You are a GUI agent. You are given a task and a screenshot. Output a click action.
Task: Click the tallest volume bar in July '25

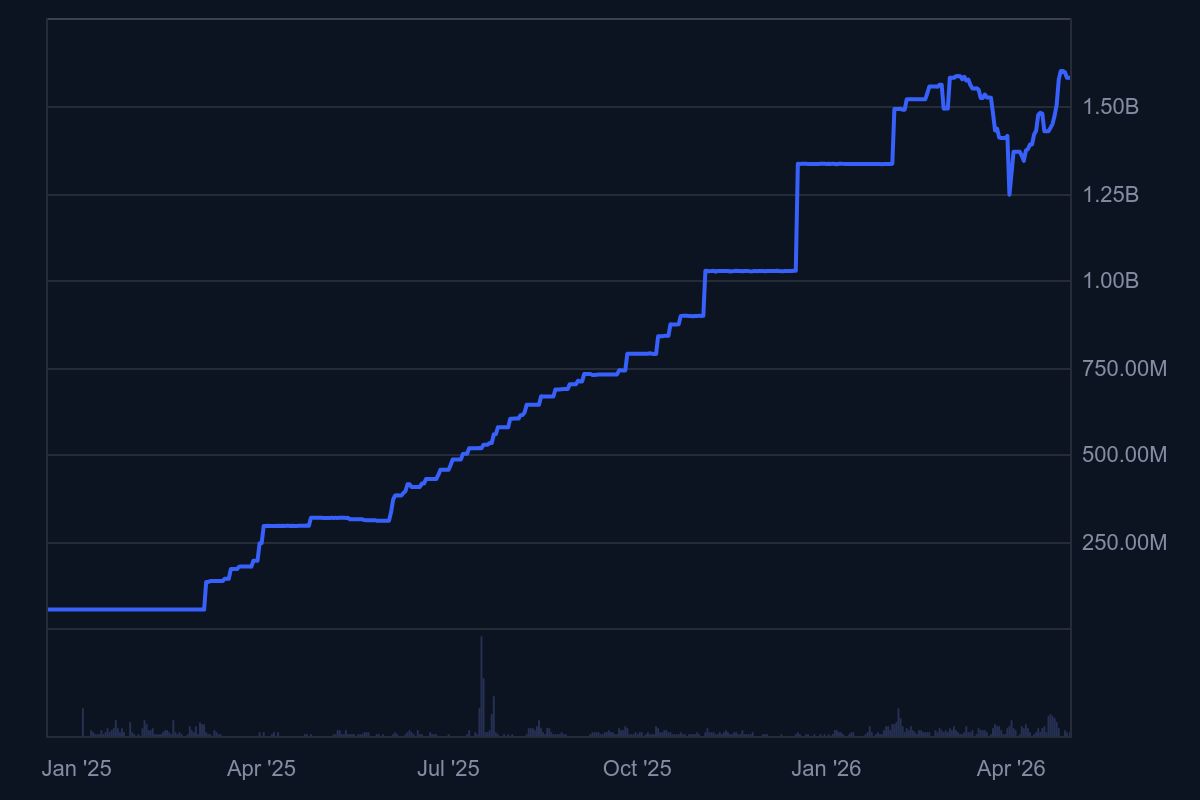tap(481, 686)
